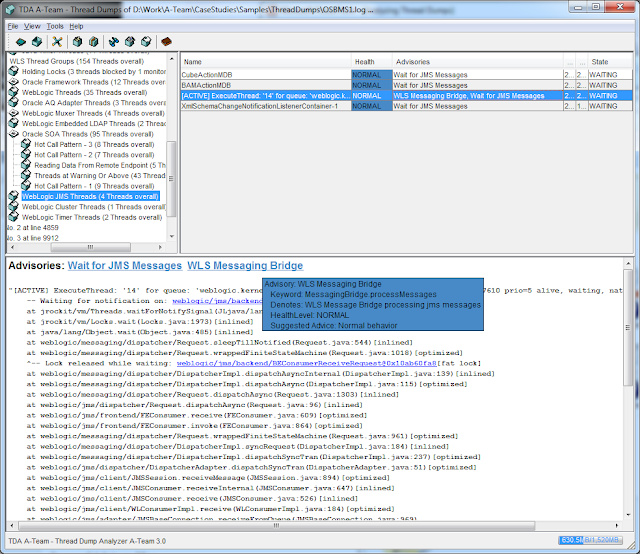Screen dimensions: 640x554
Task: Click the icon beside WebLogic Threads node
Action: tap(13, 92)
